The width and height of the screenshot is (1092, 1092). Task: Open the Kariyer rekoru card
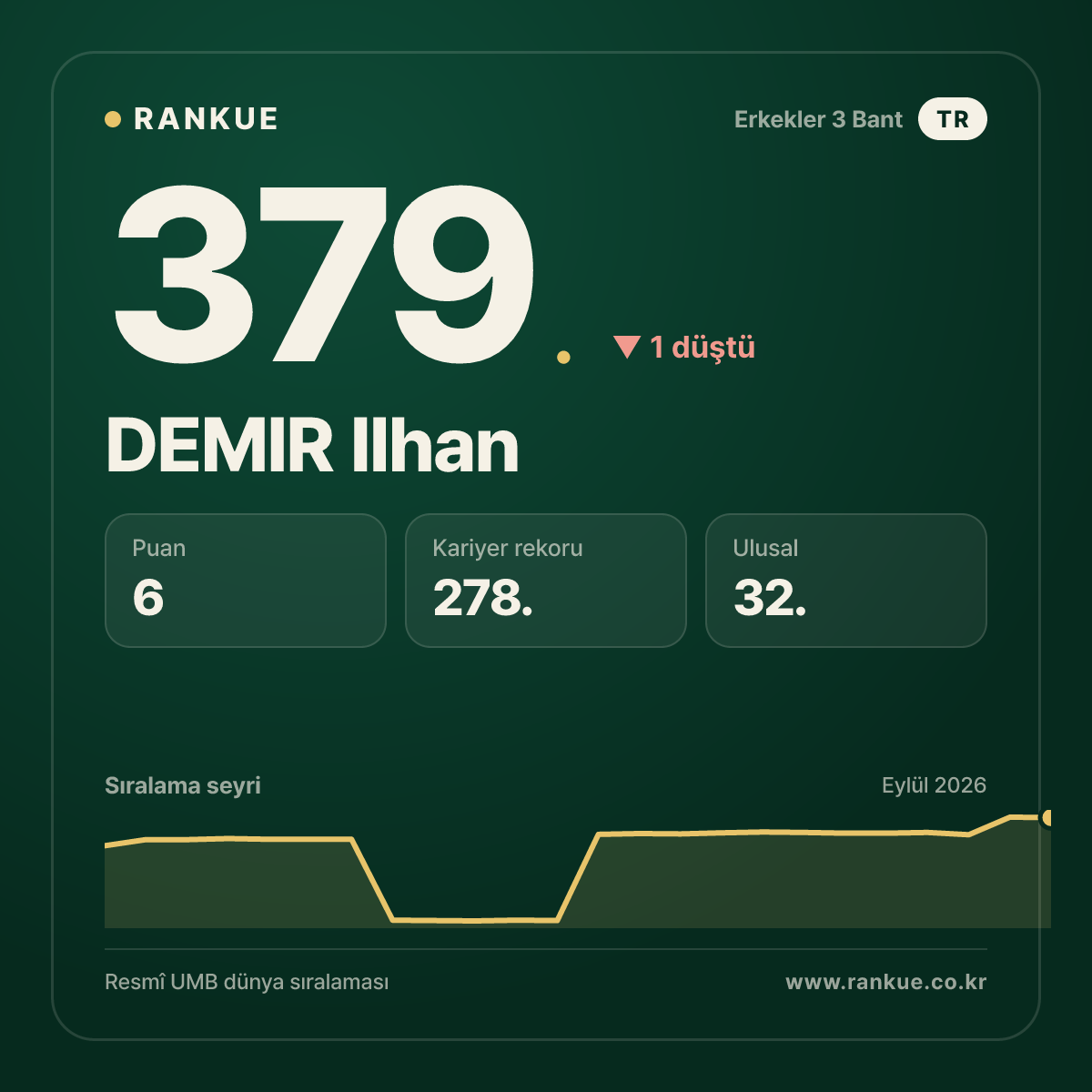pos(546,581)
